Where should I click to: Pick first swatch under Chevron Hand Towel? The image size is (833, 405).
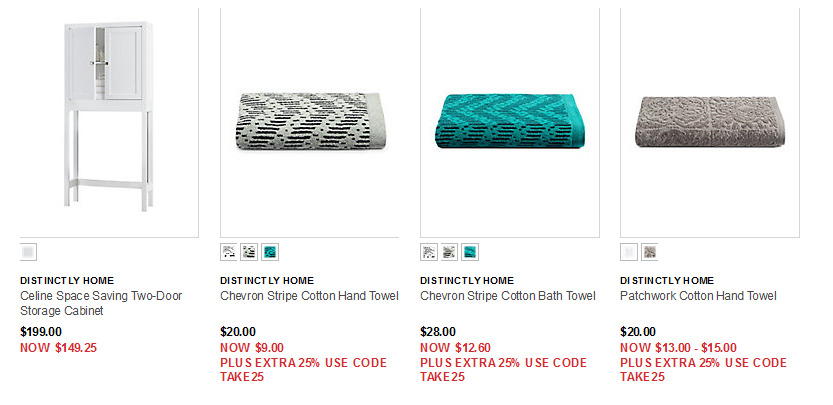tap(229, 252)
